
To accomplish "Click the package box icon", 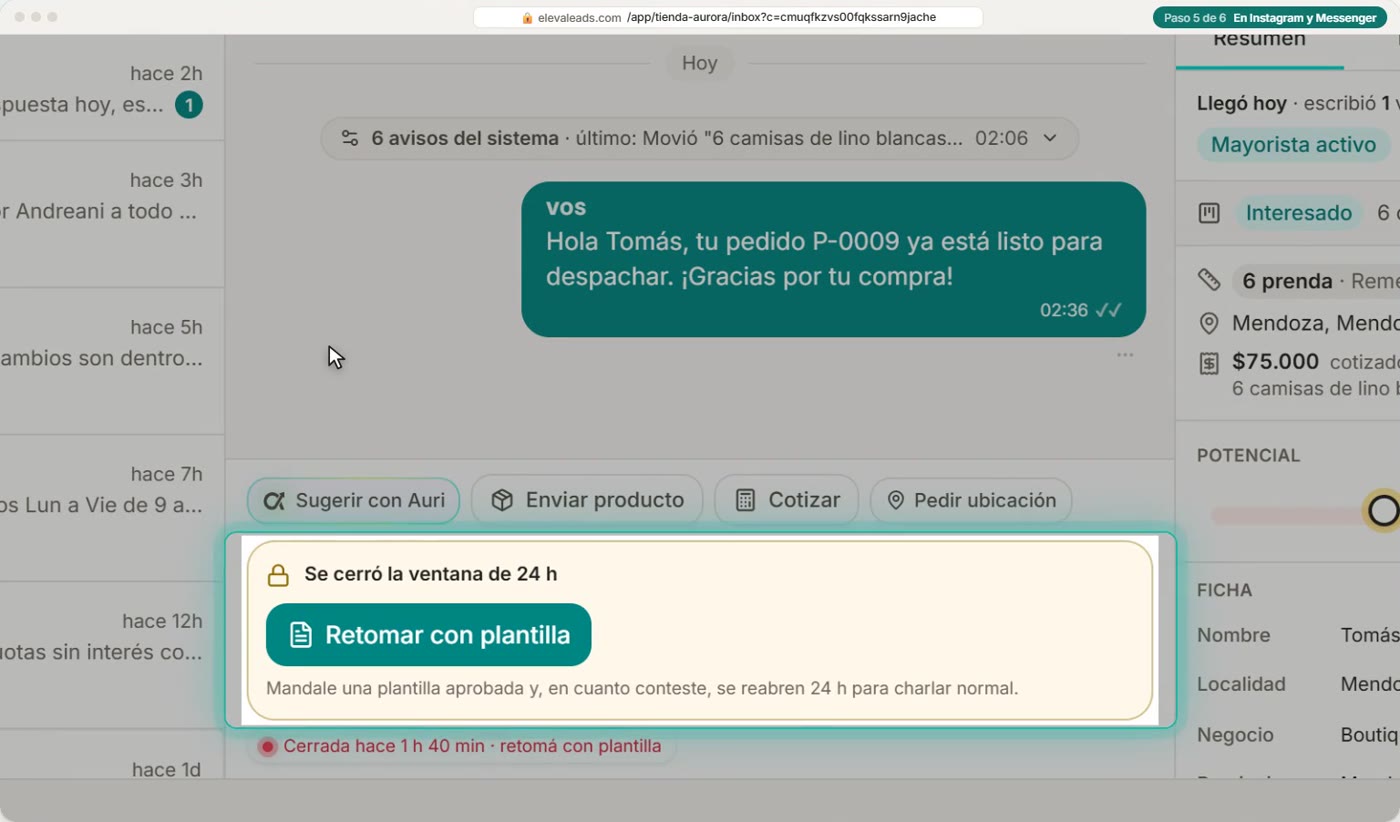I will 502,501.
